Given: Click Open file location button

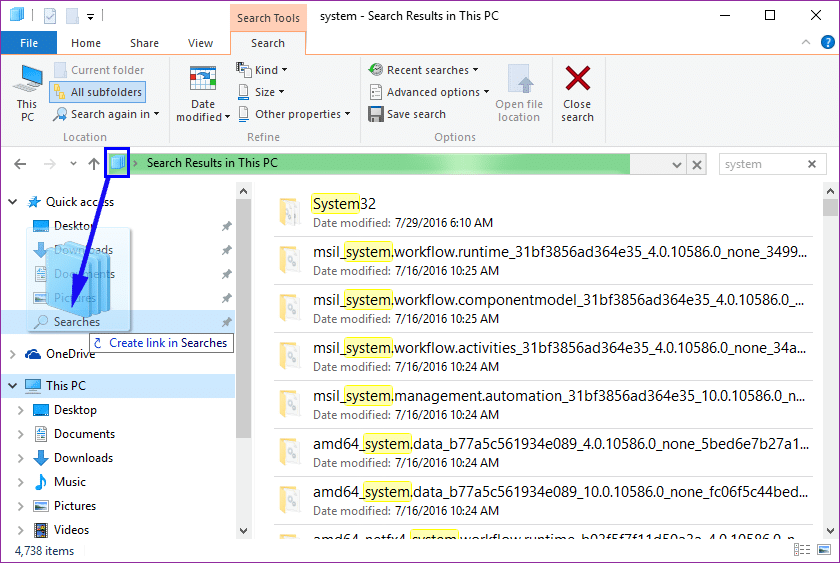Looking at the screenshot, I should (519, 93).
